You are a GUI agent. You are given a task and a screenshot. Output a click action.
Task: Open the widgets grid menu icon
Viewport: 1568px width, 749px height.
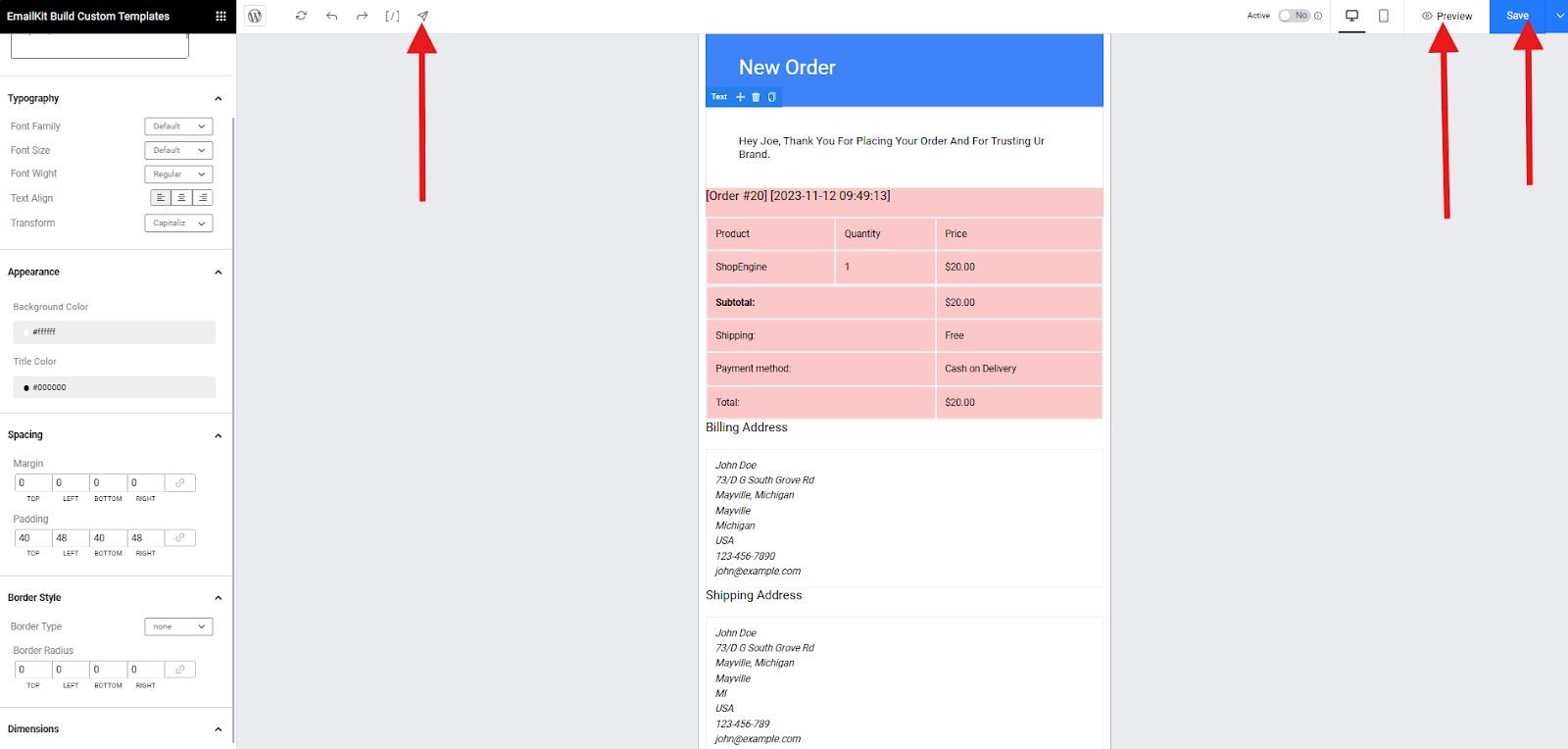click(x=220, y=16)
